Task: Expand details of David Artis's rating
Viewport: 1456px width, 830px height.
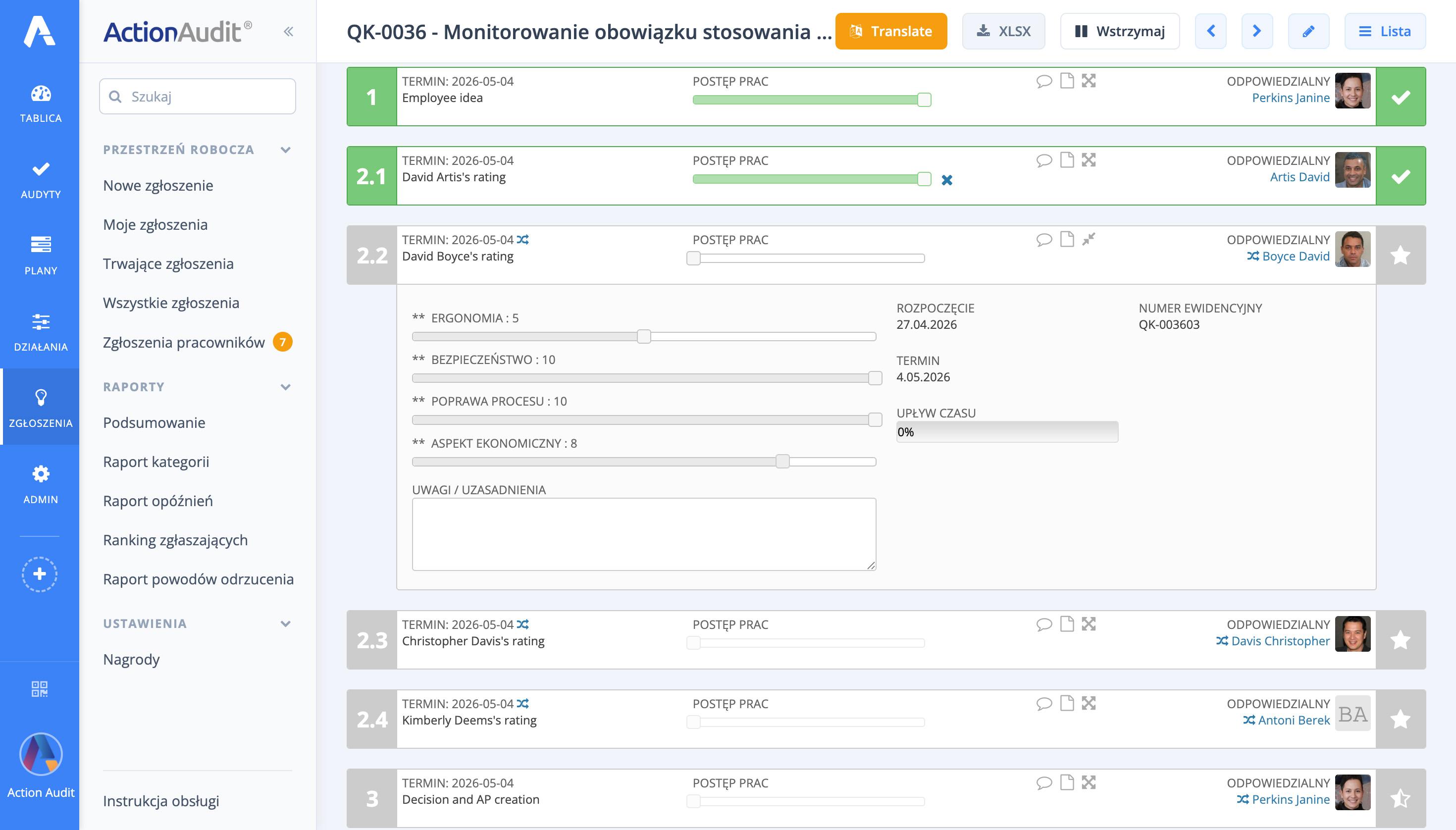Action: [x=1089, y=160]
